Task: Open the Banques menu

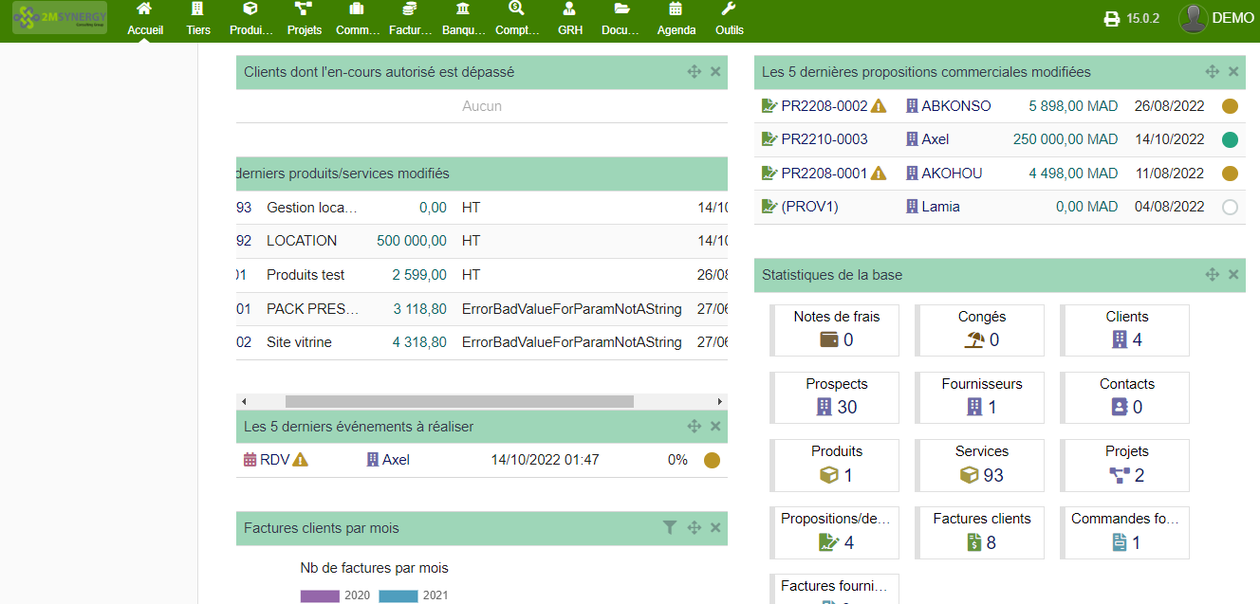Action: coord(463,19)
